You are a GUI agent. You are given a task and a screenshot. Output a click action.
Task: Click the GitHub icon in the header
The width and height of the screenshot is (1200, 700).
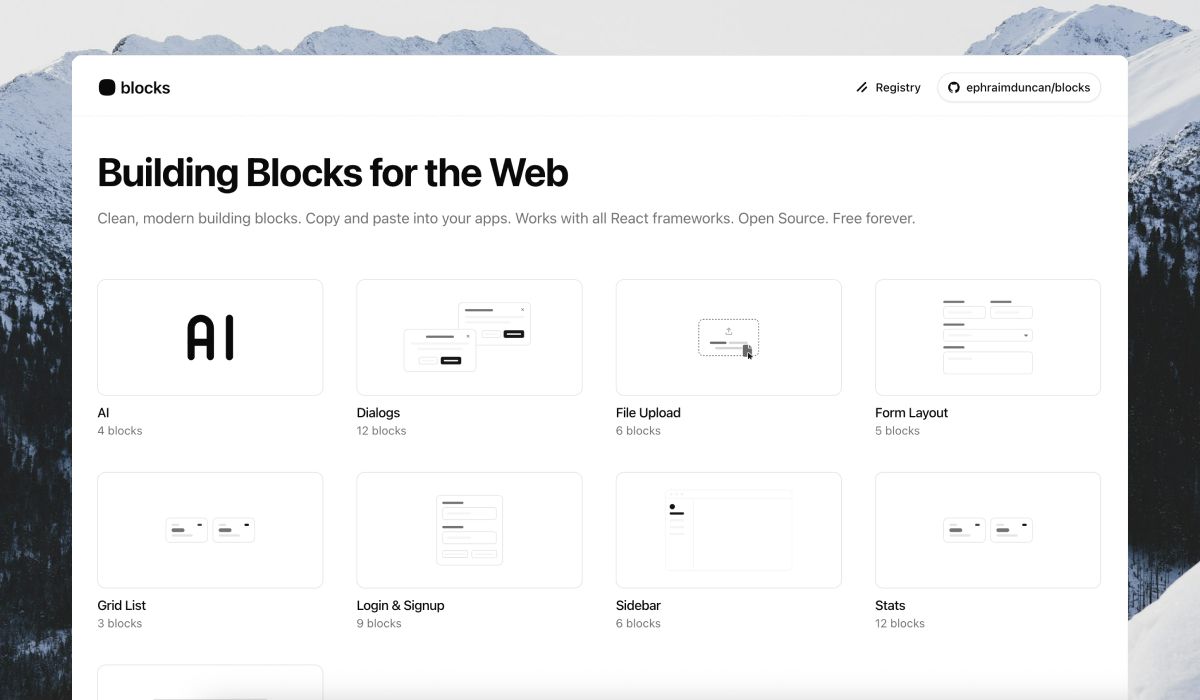(953, 87)
